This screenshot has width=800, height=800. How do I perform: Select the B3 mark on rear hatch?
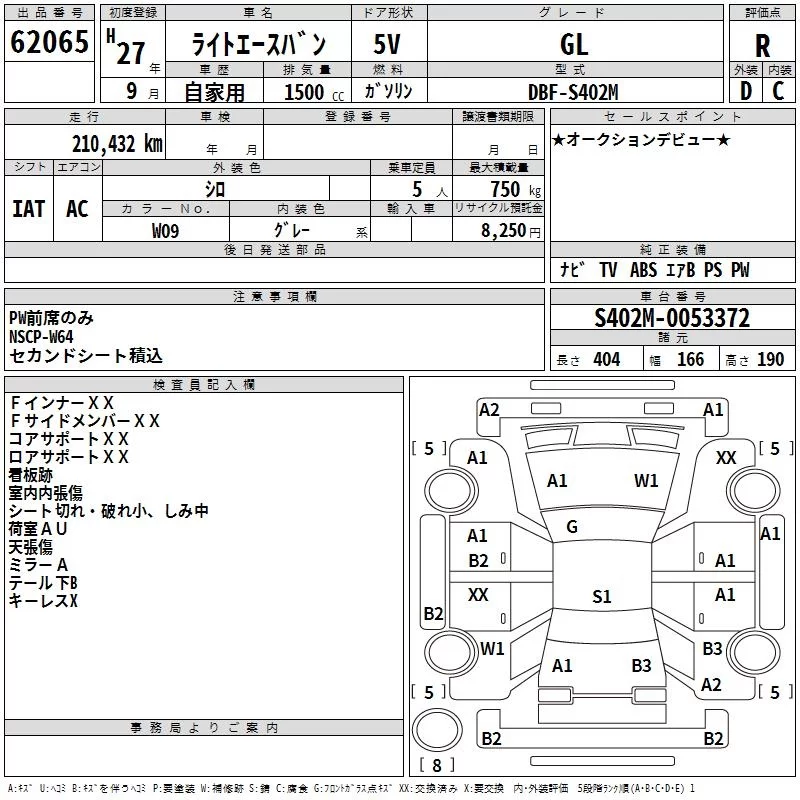[x=641, y=666]
